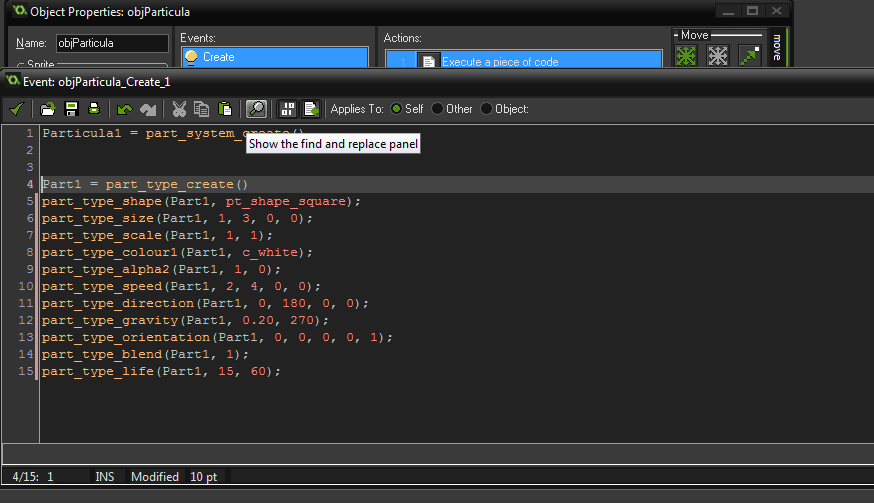Select Execute a piece of code action
The width and height of the screenshot is (874, 503).
point(523,60)
